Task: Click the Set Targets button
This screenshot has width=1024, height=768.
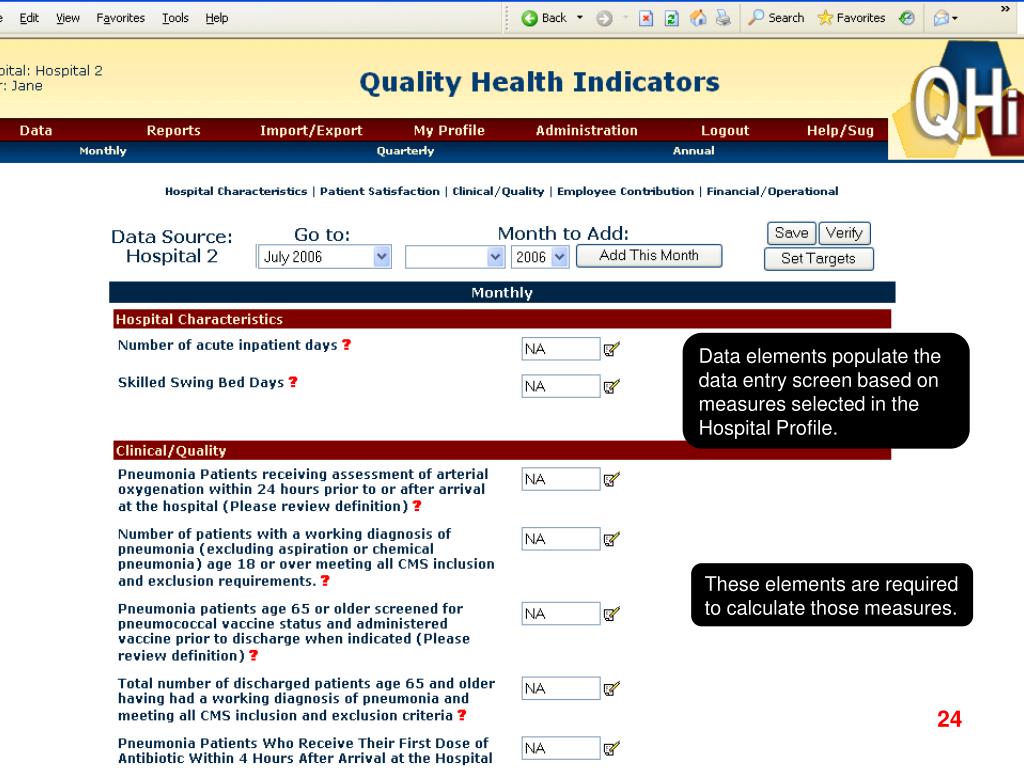Action: (x=818, y=259)
